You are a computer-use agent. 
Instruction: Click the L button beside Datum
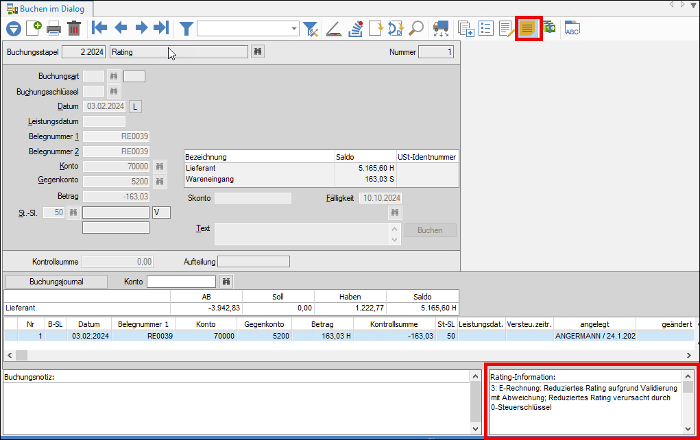tap(135, 107)
